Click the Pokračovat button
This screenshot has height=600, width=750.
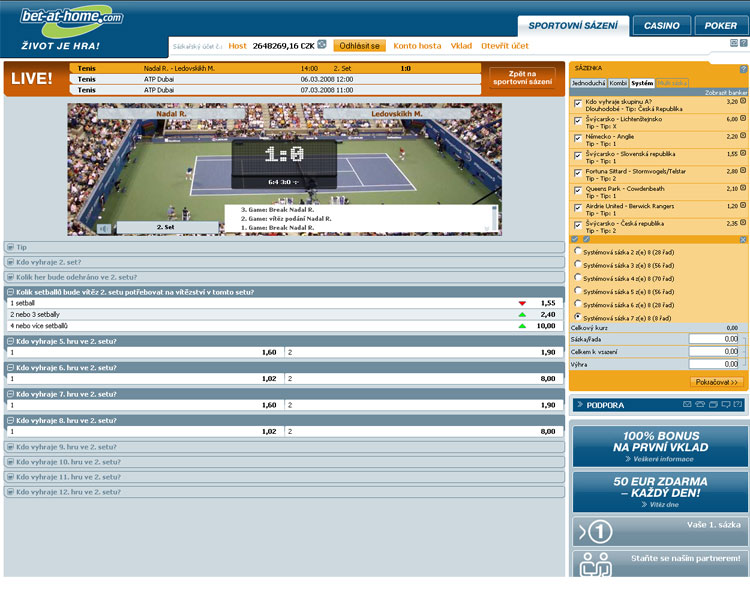(x=716, y=382)
